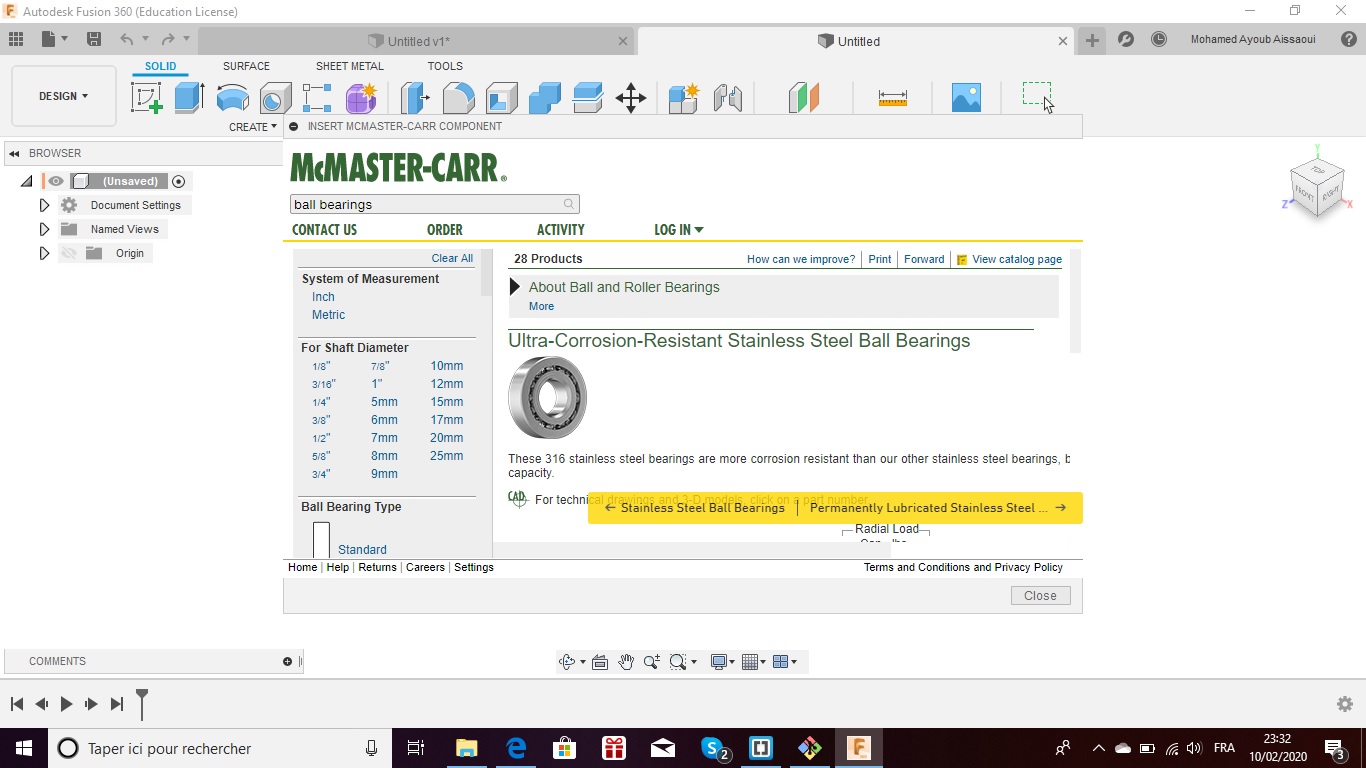
Task: Select the Revolve tool
Action: (232, 98)
